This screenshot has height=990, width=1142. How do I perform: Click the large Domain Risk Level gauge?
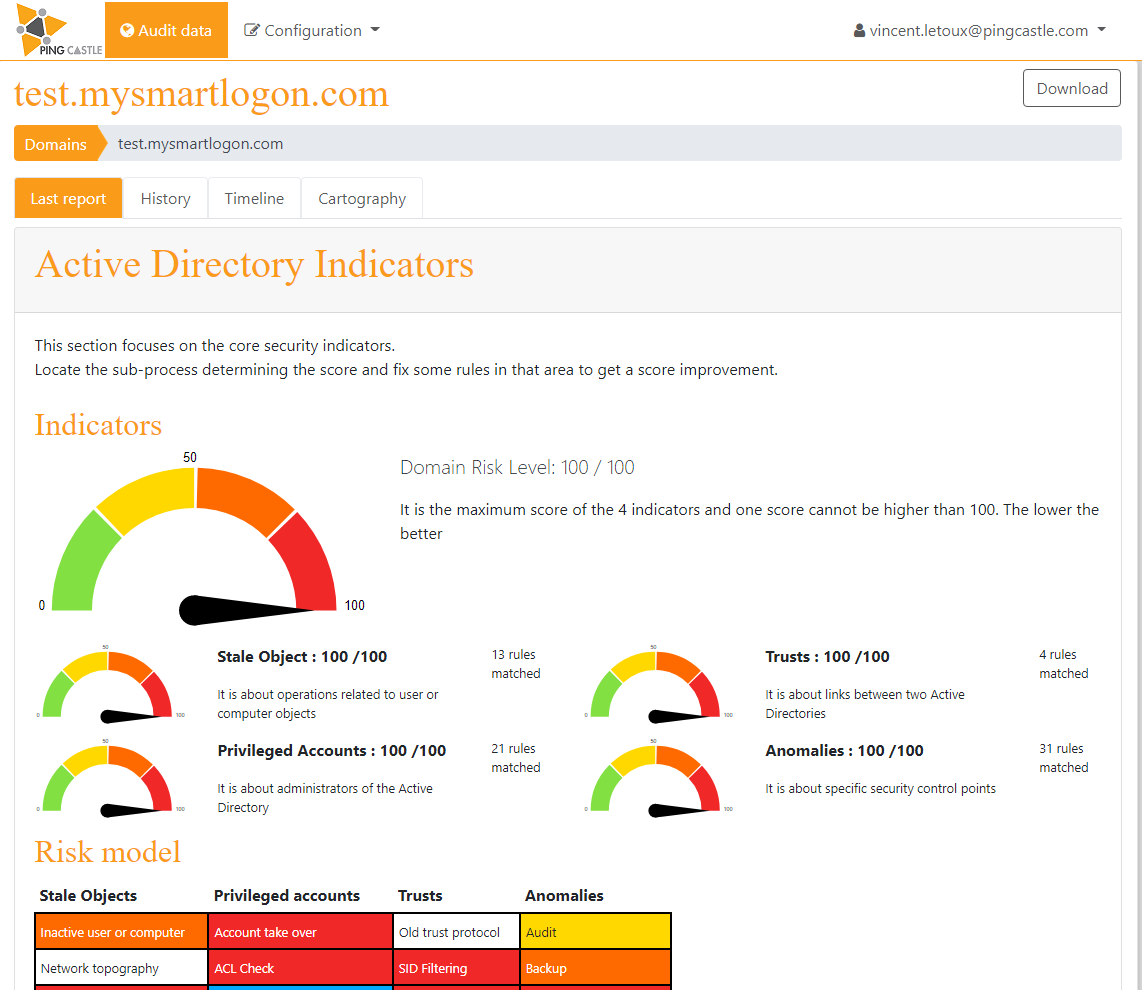[195, 545]
